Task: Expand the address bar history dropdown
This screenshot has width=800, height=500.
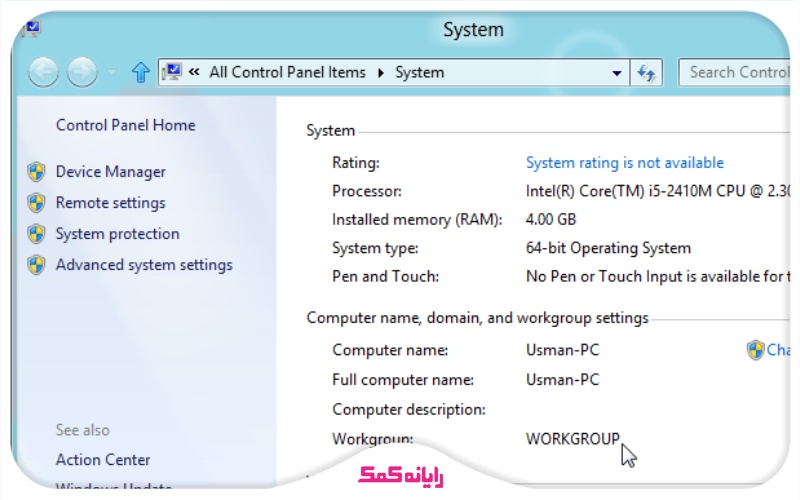Action: 617,73
